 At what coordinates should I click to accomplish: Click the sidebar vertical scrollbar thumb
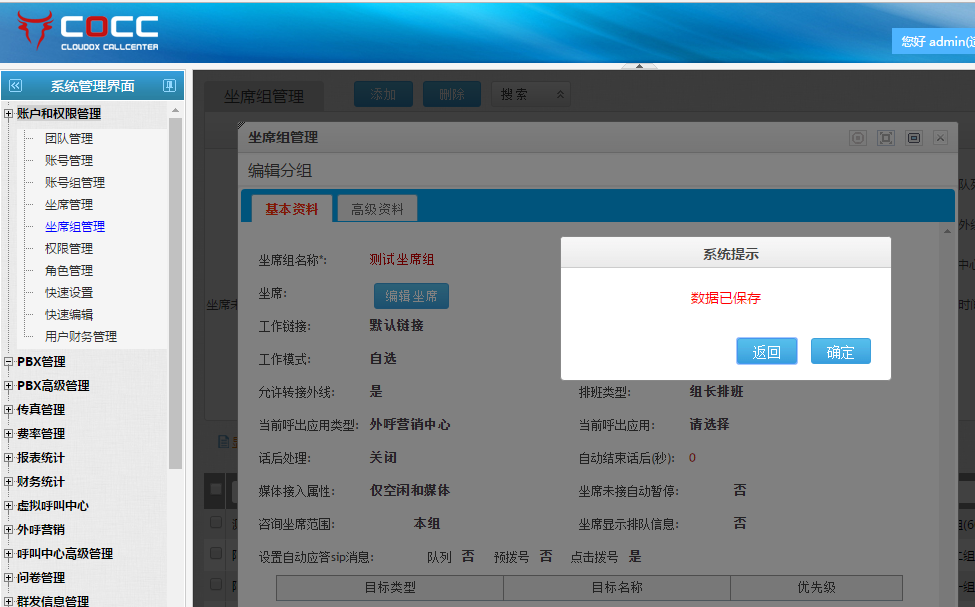(x=176, y=290)
